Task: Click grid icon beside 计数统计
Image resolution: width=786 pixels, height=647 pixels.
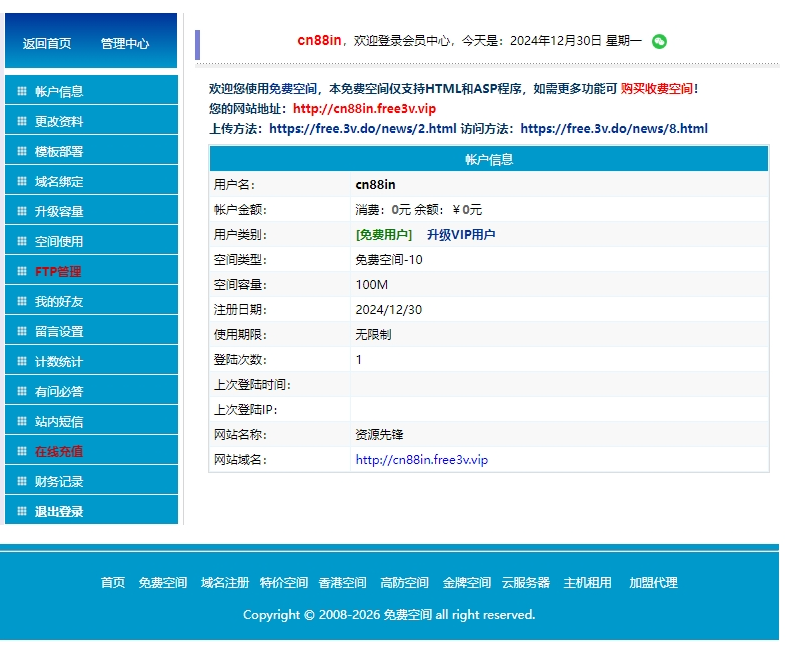Action: point(22,361)
